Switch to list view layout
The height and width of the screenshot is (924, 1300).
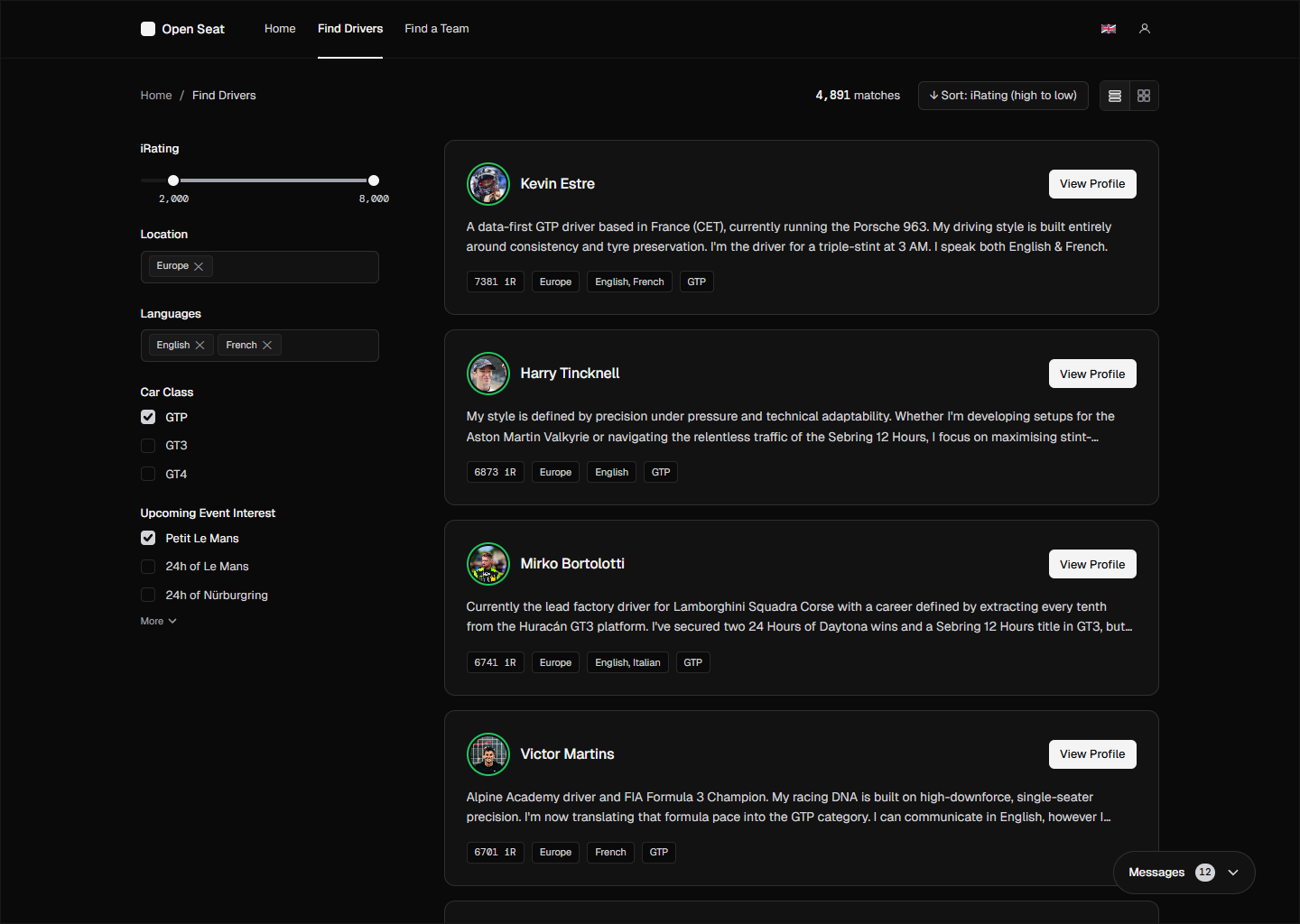[x=1115, y=96]
